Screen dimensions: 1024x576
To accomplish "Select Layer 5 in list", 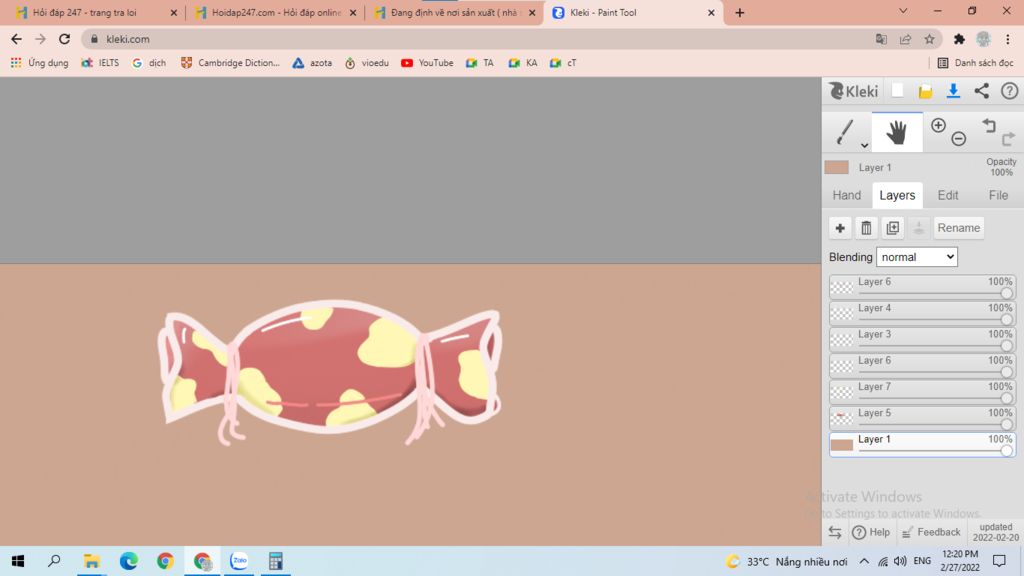I will pos(922,418).
